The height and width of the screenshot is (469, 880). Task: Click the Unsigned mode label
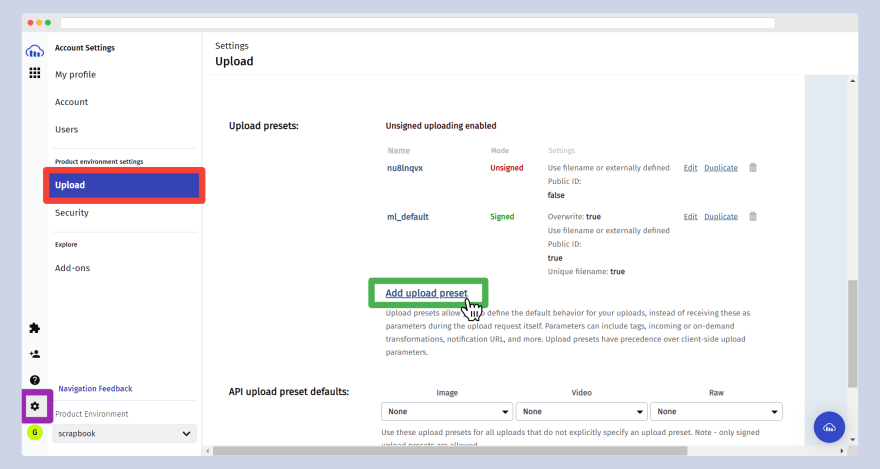[507, 168]
